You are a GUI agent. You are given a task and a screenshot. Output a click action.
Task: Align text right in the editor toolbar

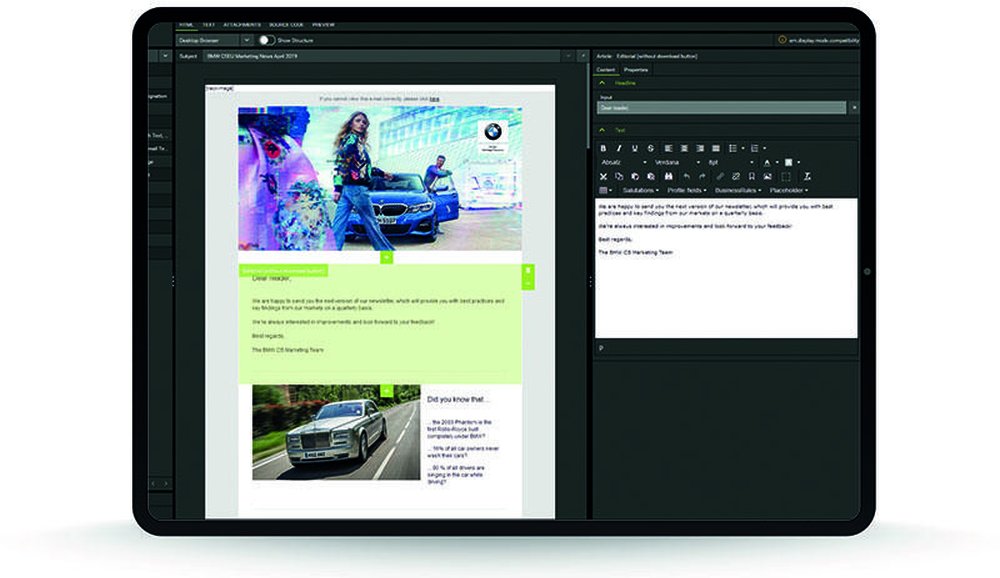click(x=700, y=148)
